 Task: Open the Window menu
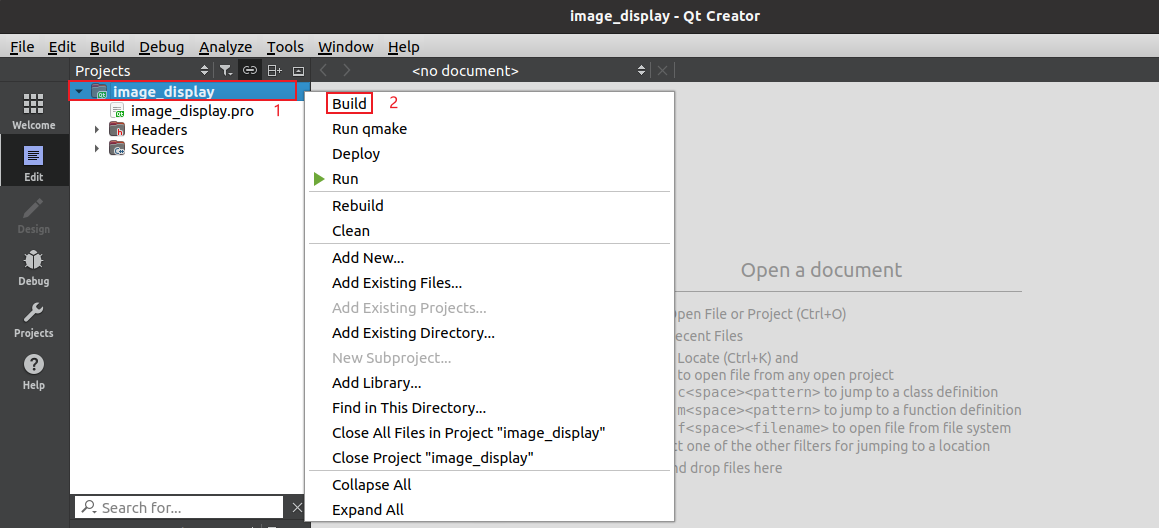point(346,47)
